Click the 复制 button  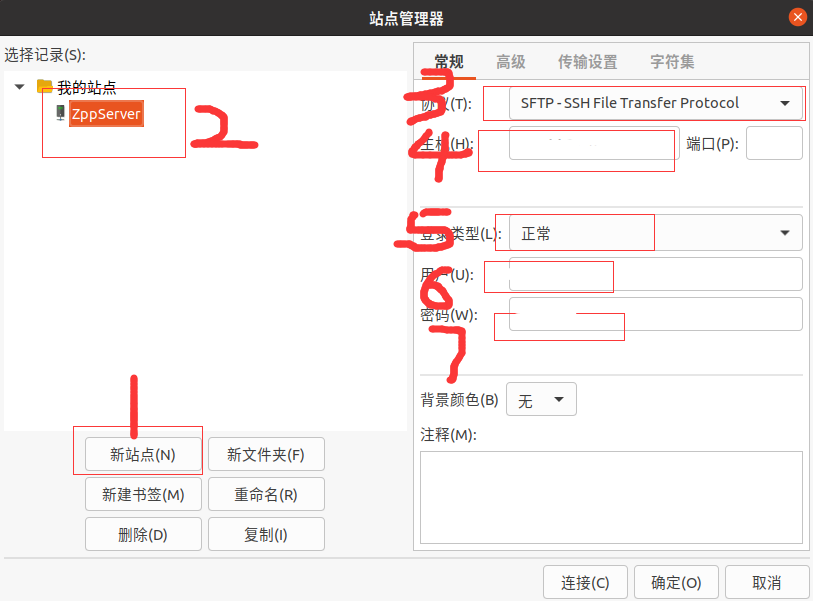(x=266, y=533)
